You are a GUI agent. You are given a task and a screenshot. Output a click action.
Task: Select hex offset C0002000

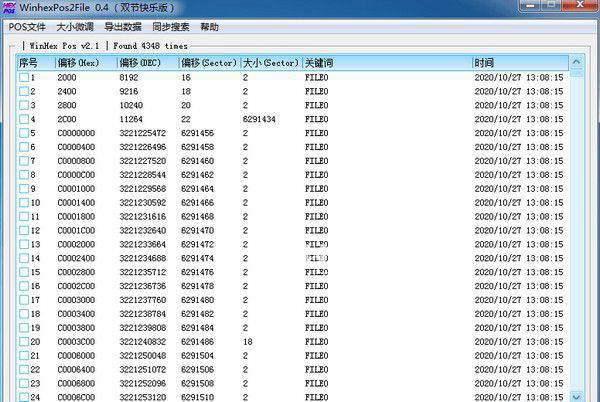(x=76, y=244)
